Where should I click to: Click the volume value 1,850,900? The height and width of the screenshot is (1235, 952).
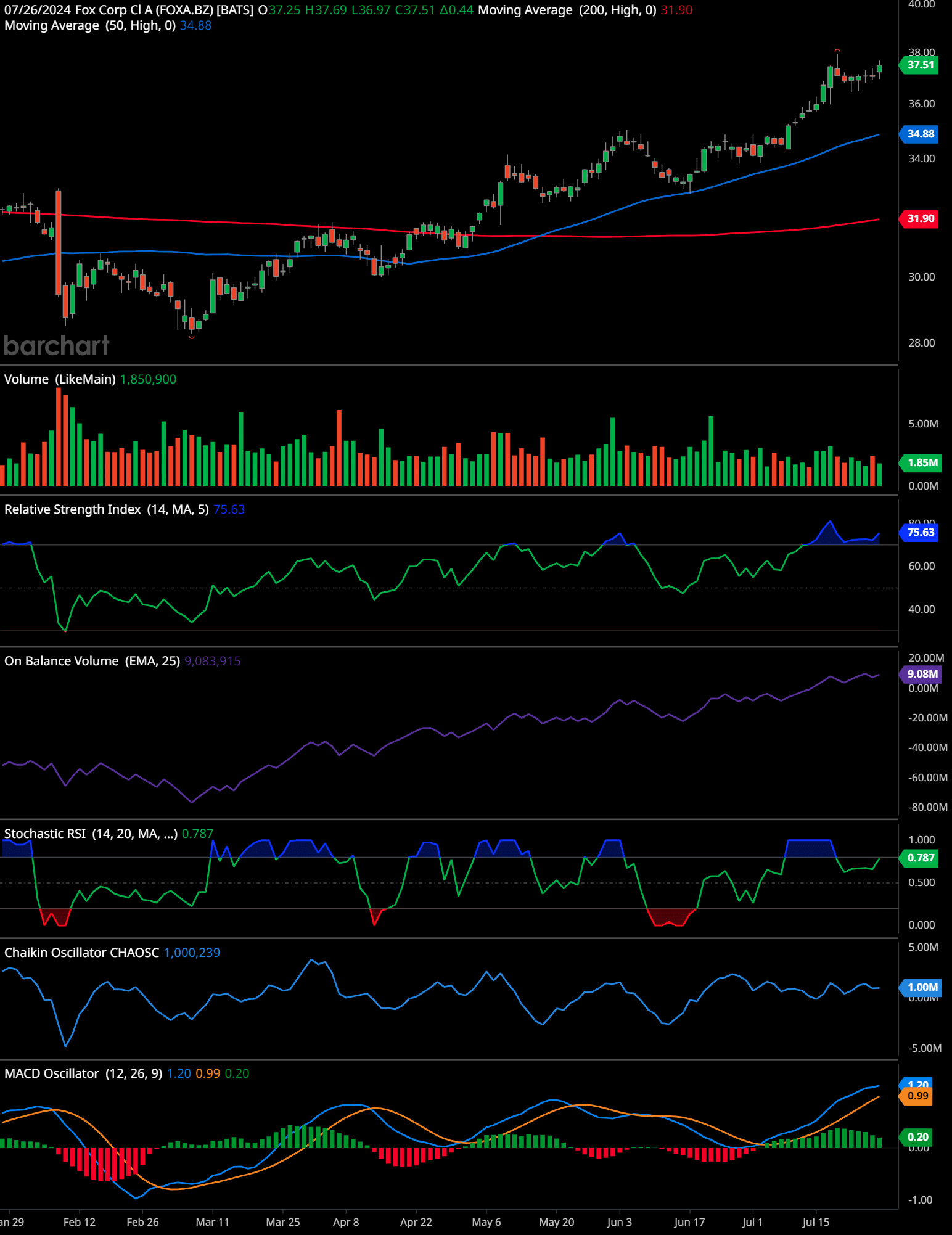[x=148, y=379]
